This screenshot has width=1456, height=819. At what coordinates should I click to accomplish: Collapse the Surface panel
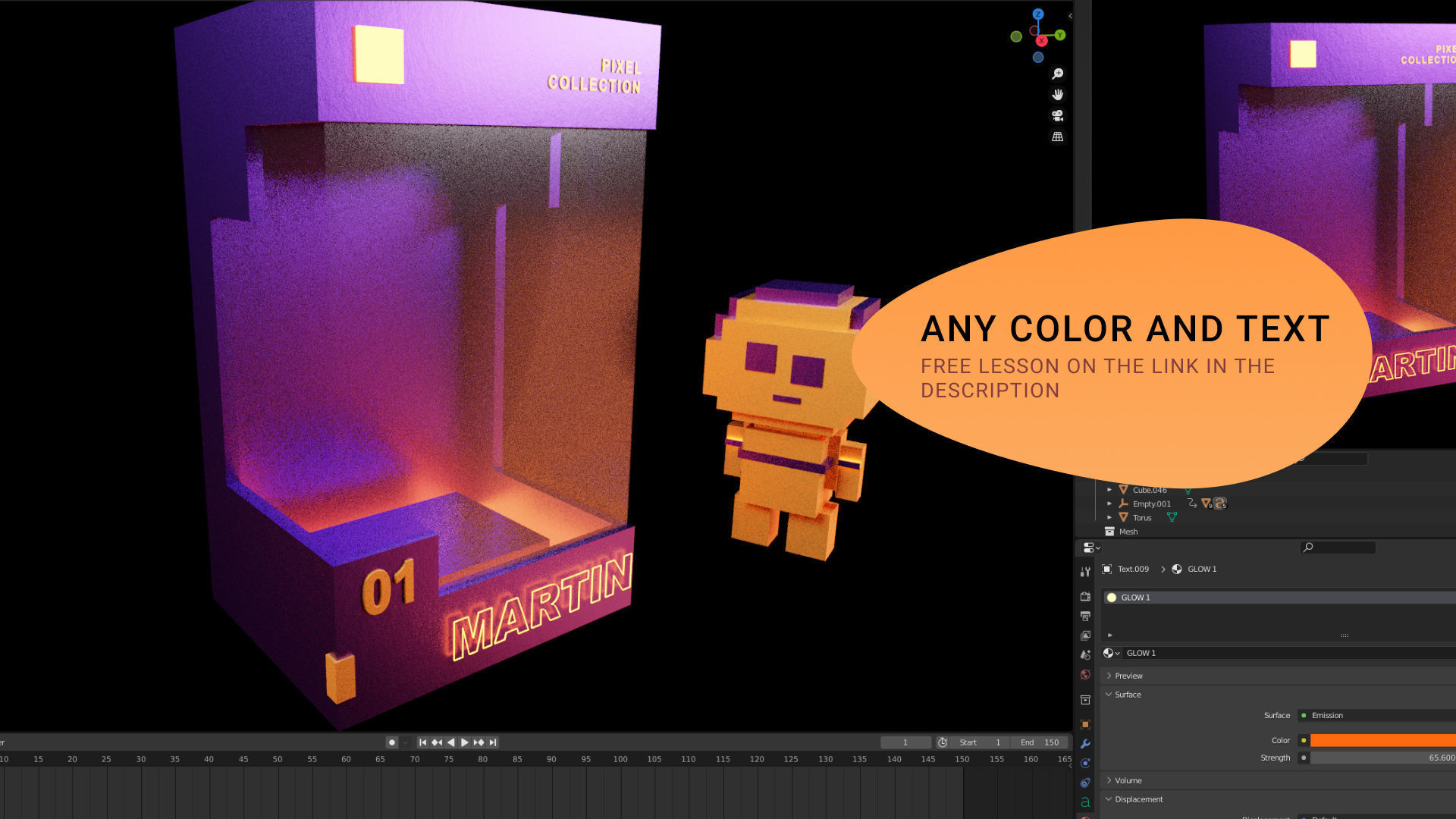tap(1109, 695)
